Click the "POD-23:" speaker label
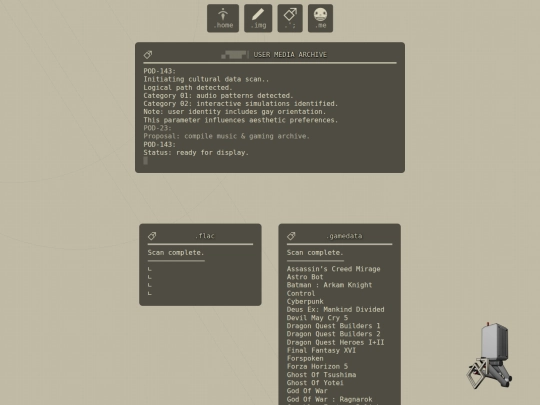This screenshot has width=540, height=405. (x=157, y=128)
